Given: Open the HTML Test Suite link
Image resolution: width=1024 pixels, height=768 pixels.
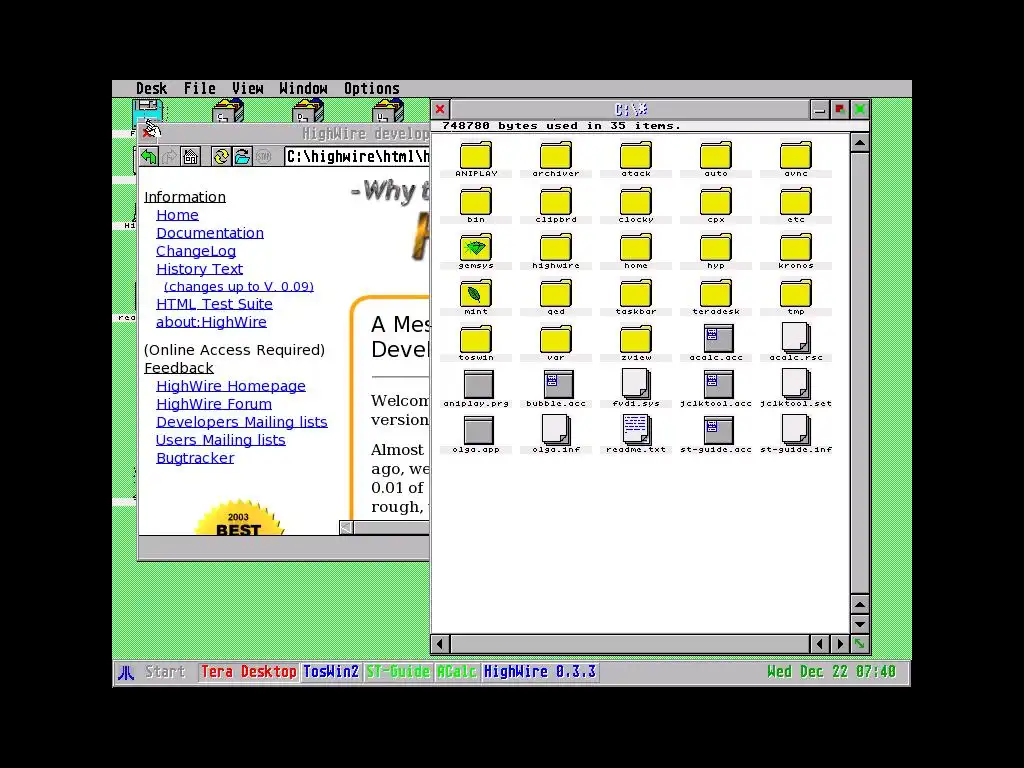Looking at the screenshot, I should [x=214, y=304].
